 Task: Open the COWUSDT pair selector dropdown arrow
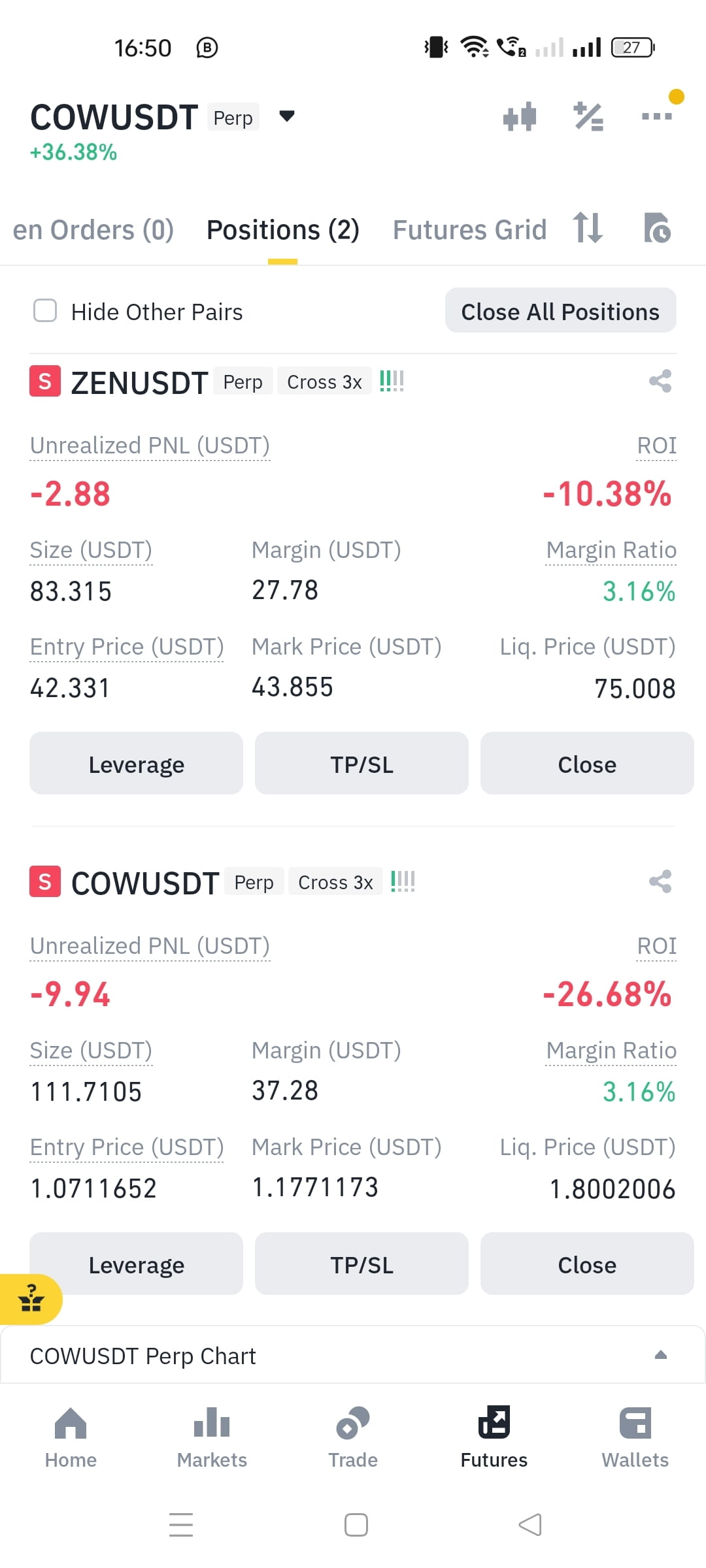(286, 116)
